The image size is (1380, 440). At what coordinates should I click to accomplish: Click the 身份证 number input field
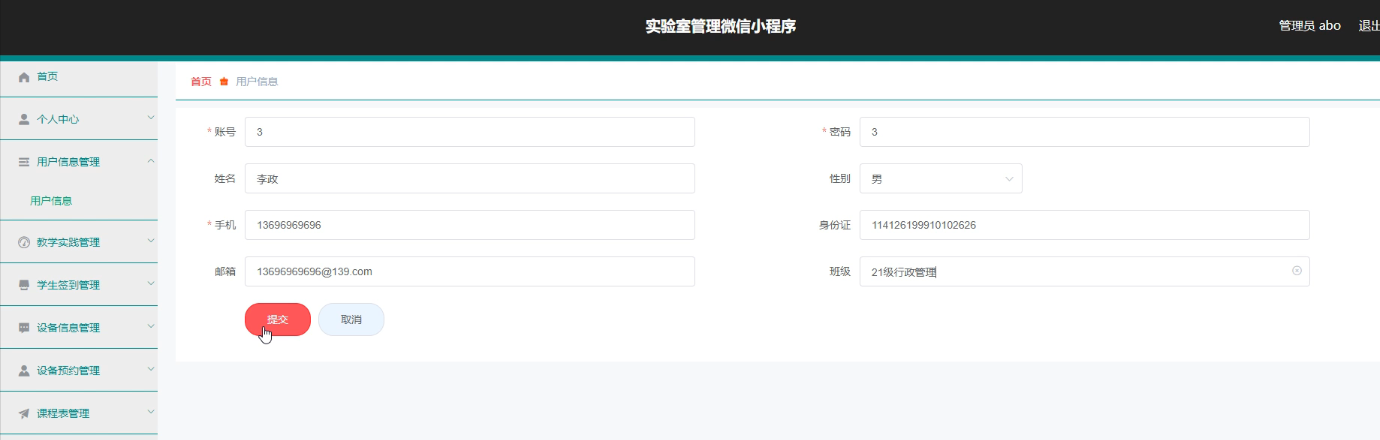tap(1084, 225)
